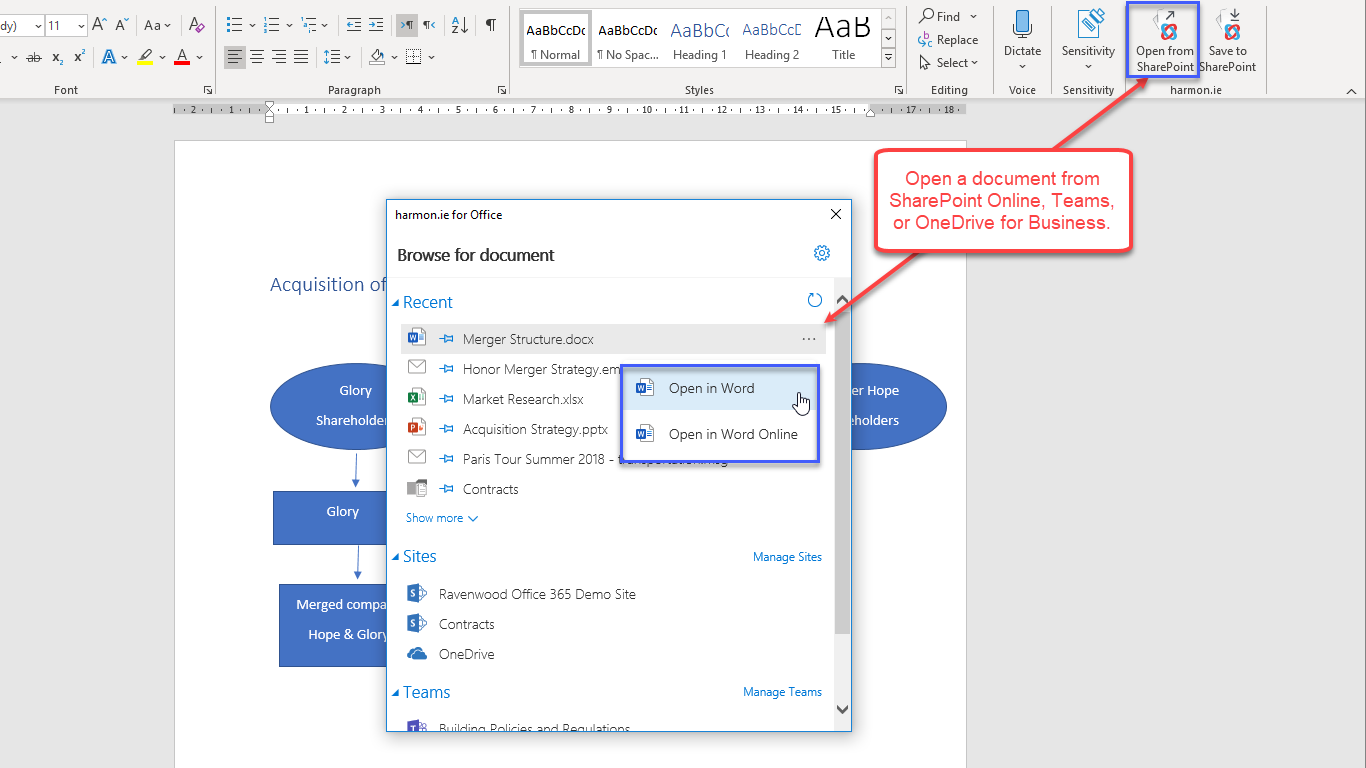Toggle Show/Hide paragraph marks

point(490,25)
